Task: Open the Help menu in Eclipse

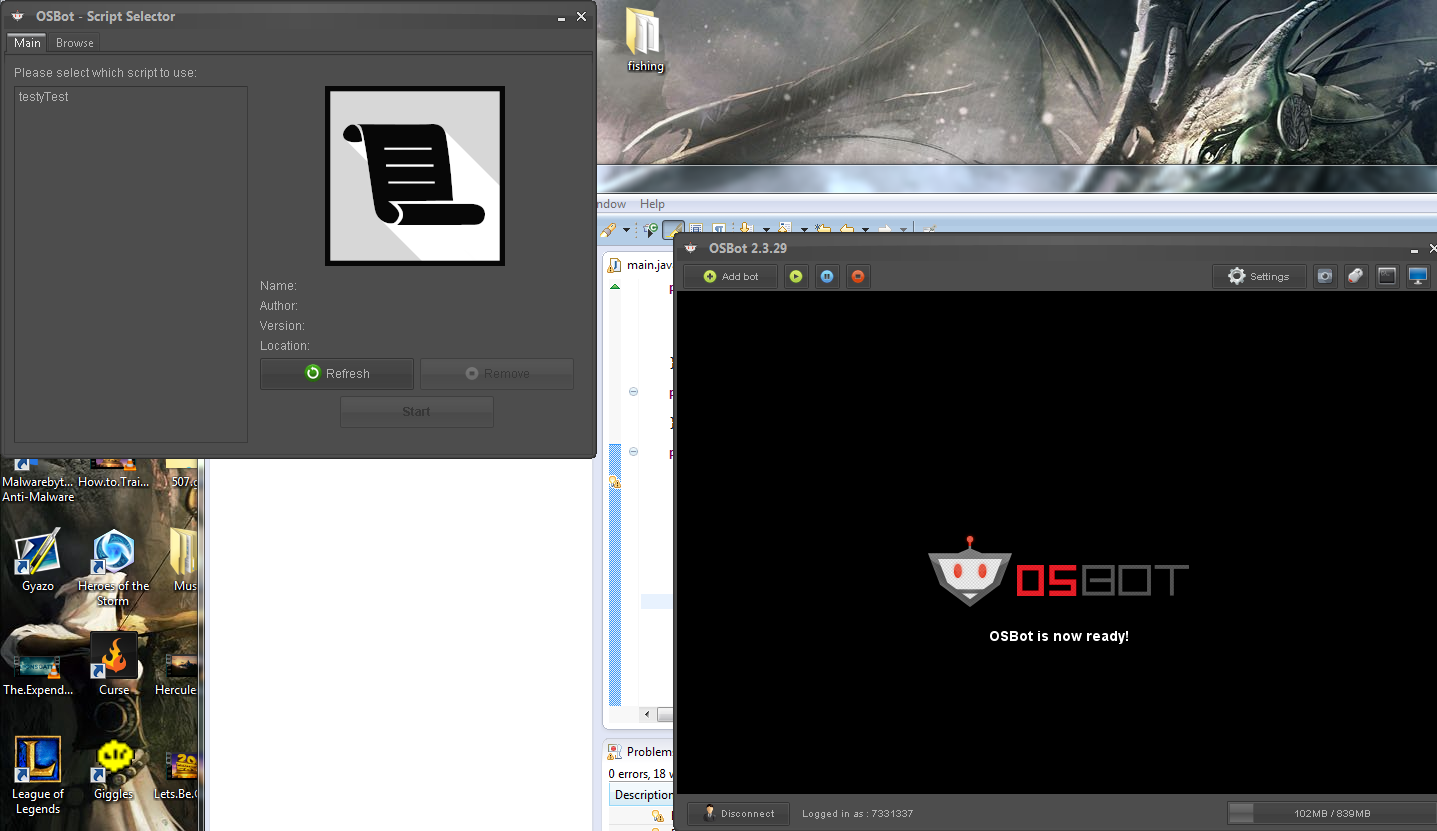Action: click(652, 204)
